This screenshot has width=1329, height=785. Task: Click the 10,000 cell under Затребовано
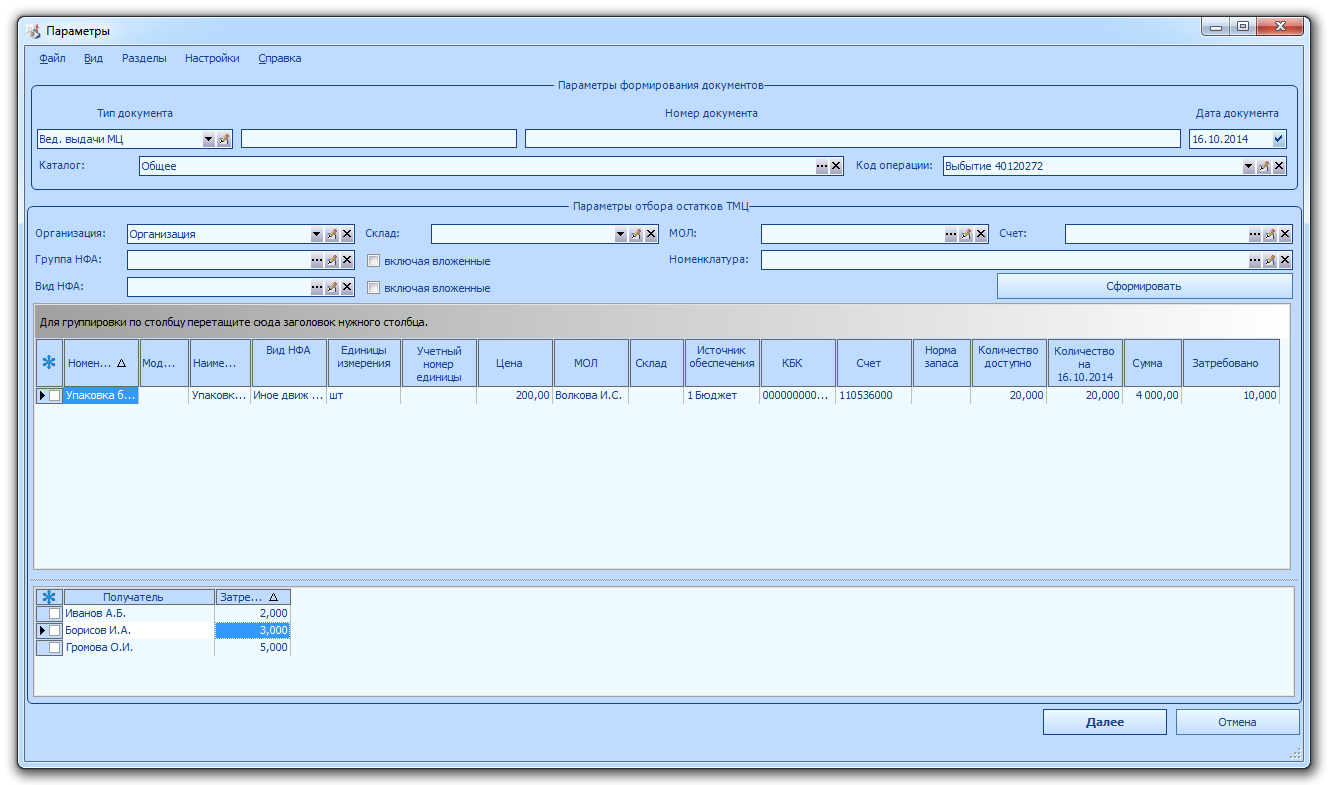1231,396
